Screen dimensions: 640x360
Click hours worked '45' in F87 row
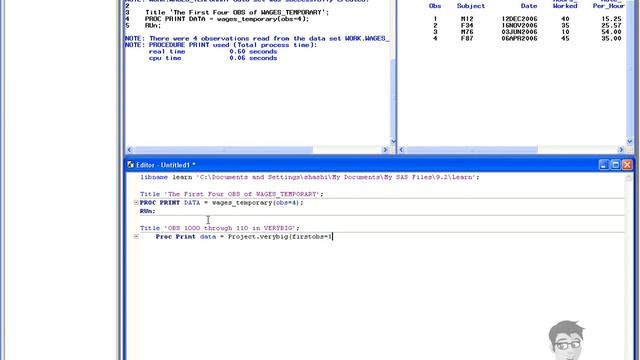coord(565,38)
